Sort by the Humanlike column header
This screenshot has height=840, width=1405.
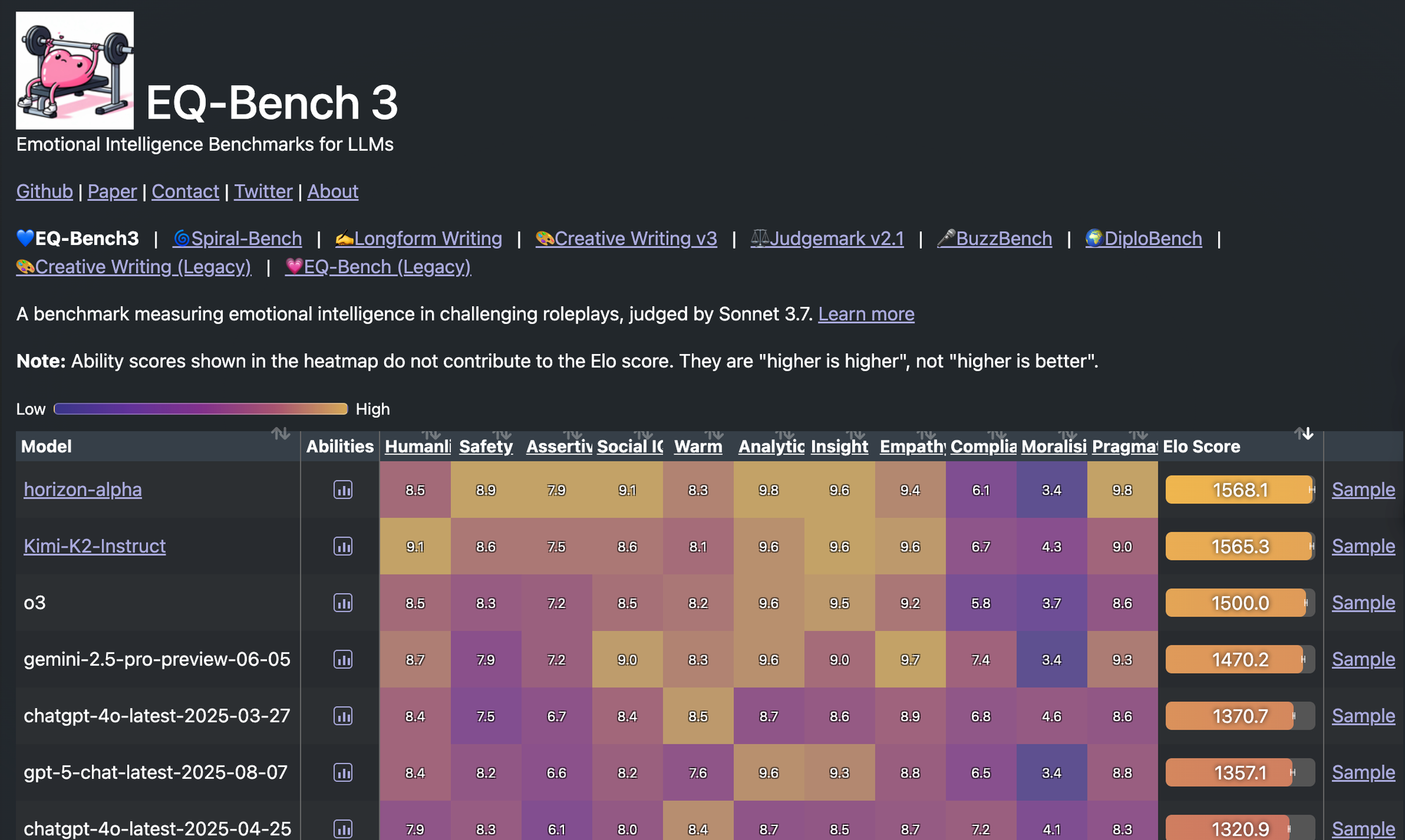pos(418,447)
